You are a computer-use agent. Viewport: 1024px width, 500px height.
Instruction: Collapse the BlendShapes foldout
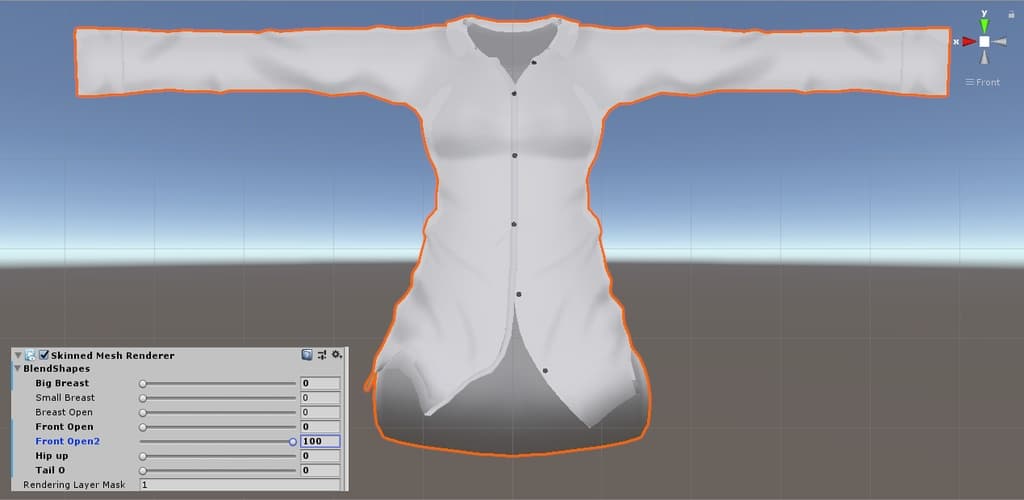[x=18, y=369]
